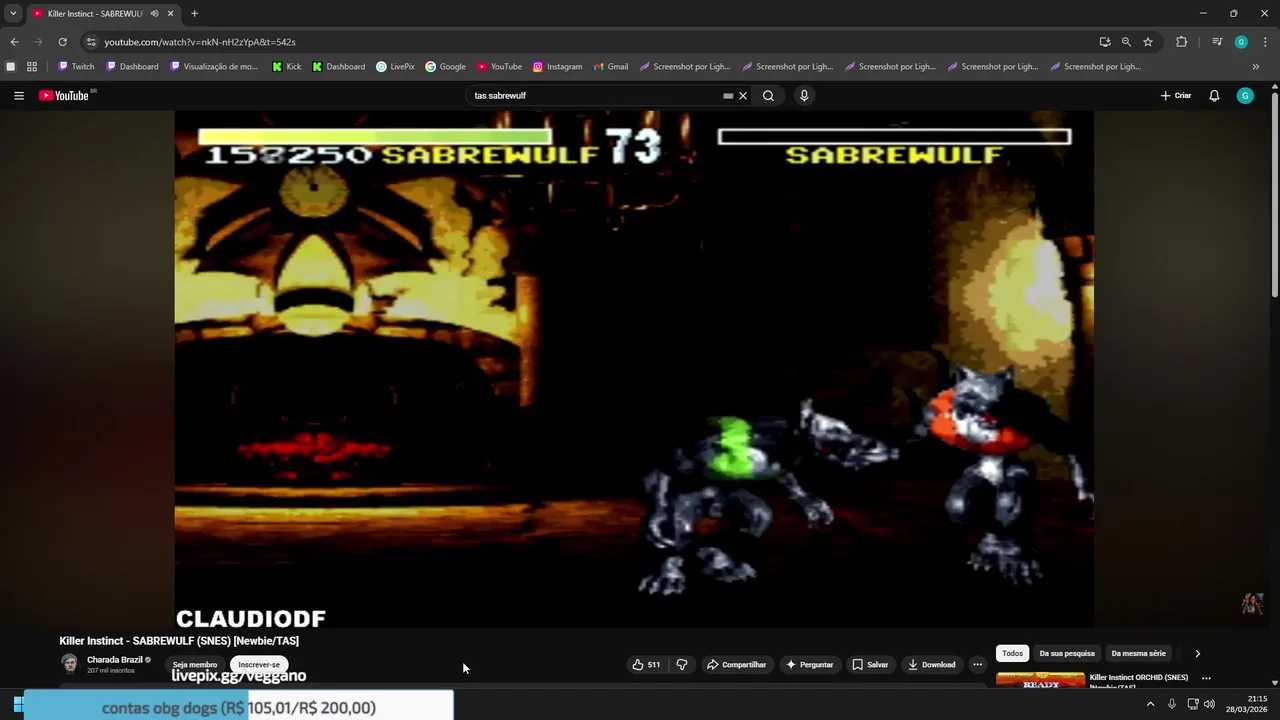
Task: Like the video with thumbs up
Action: (646, 665)
